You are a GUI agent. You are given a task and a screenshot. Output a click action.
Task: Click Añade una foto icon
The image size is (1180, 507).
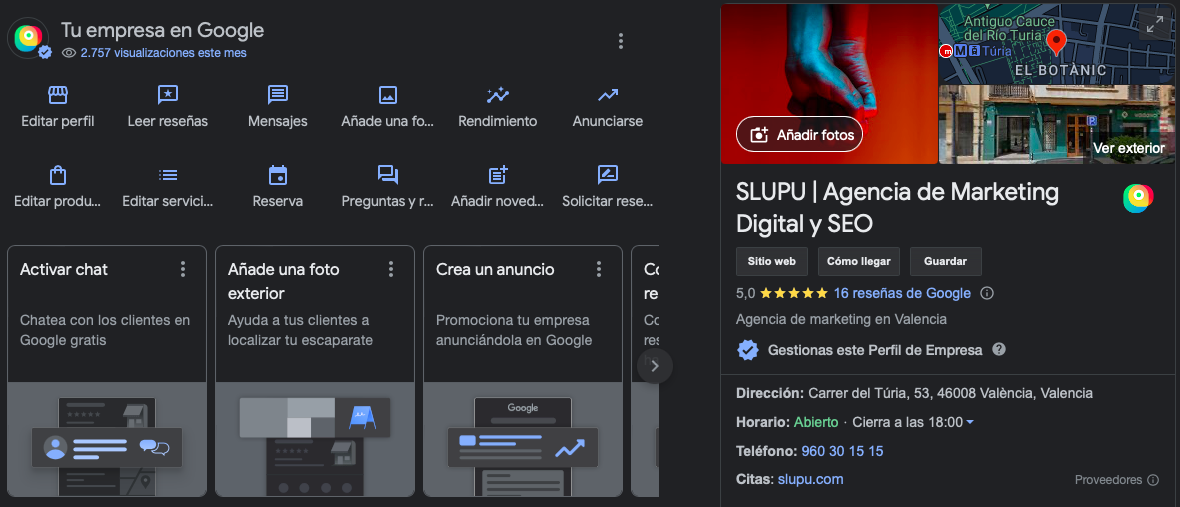point(388,95)
